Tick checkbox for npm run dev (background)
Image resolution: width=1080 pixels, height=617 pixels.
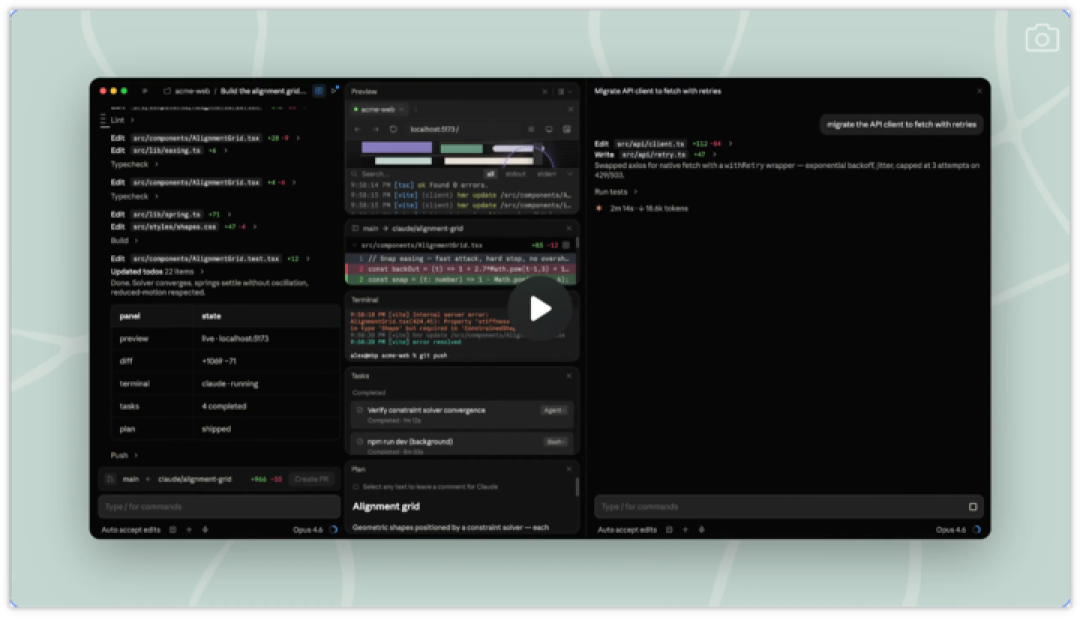pos(360,441)
